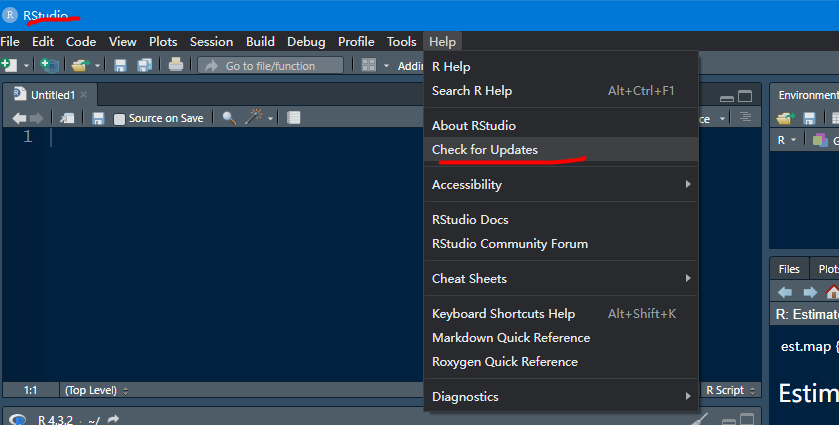Viewport: 839px width, 425px height.
Task: Click the main toolbar Save icon
Action: pos(120,65)
